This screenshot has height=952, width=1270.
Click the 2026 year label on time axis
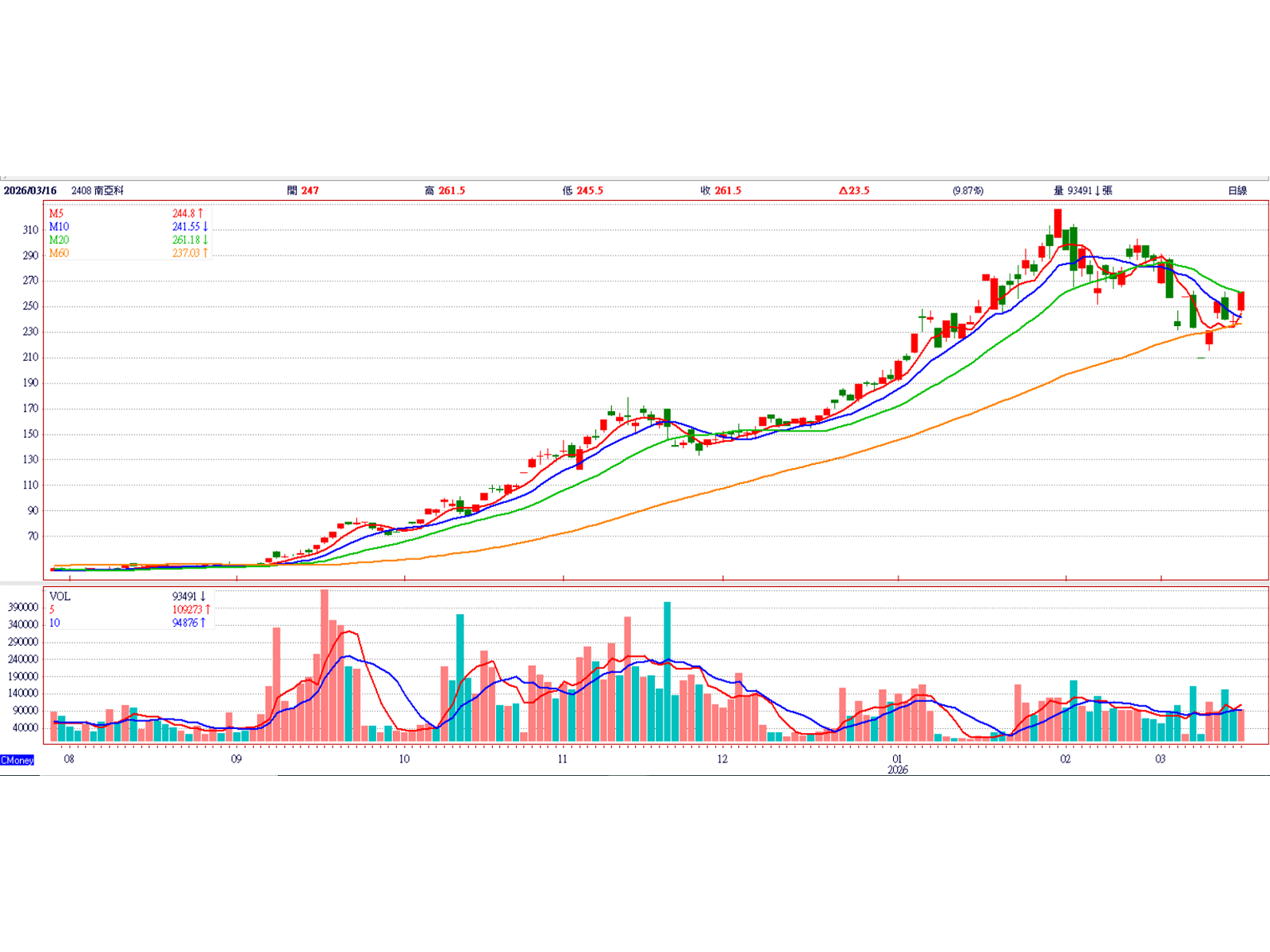click(898, 770)
